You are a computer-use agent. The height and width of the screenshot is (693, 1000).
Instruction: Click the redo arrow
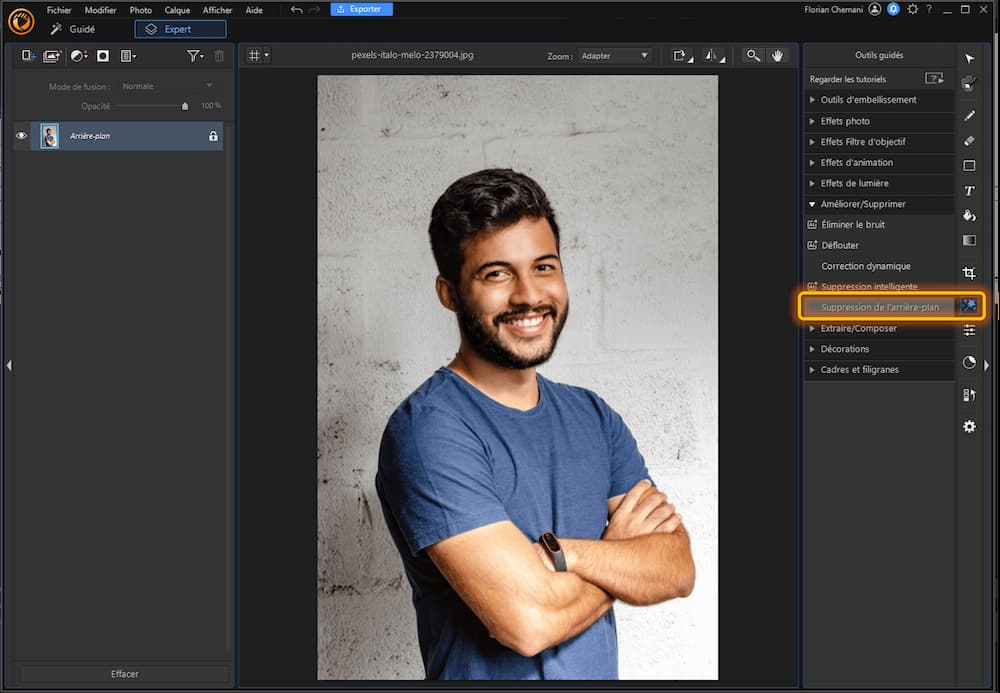pos(314,10)
